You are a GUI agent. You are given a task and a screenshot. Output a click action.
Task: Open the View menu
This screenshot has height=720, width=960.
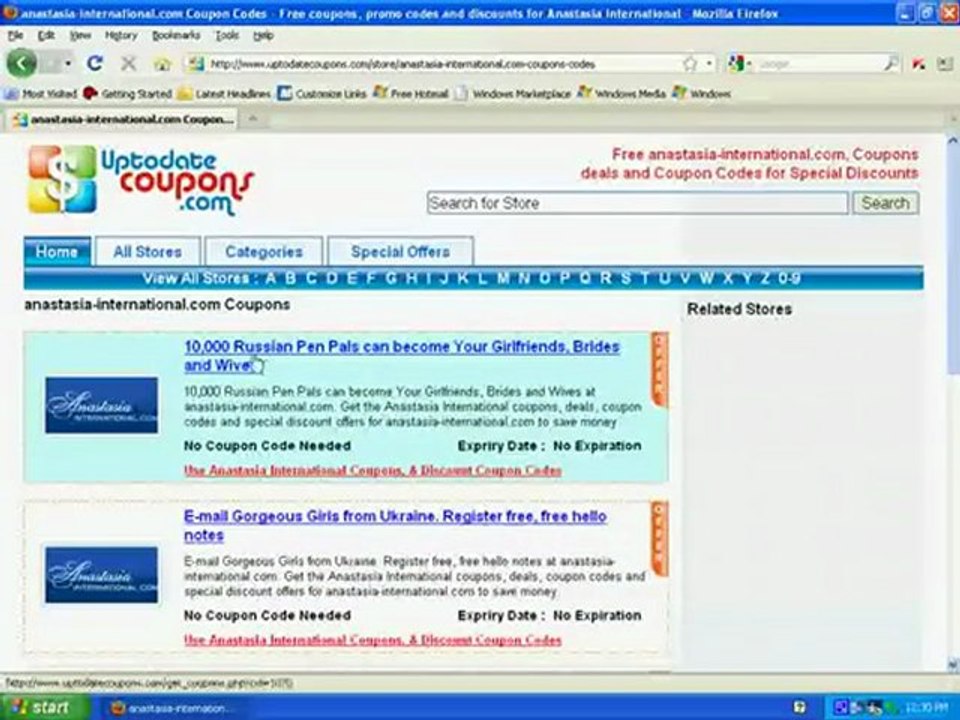tap(80, 36)
